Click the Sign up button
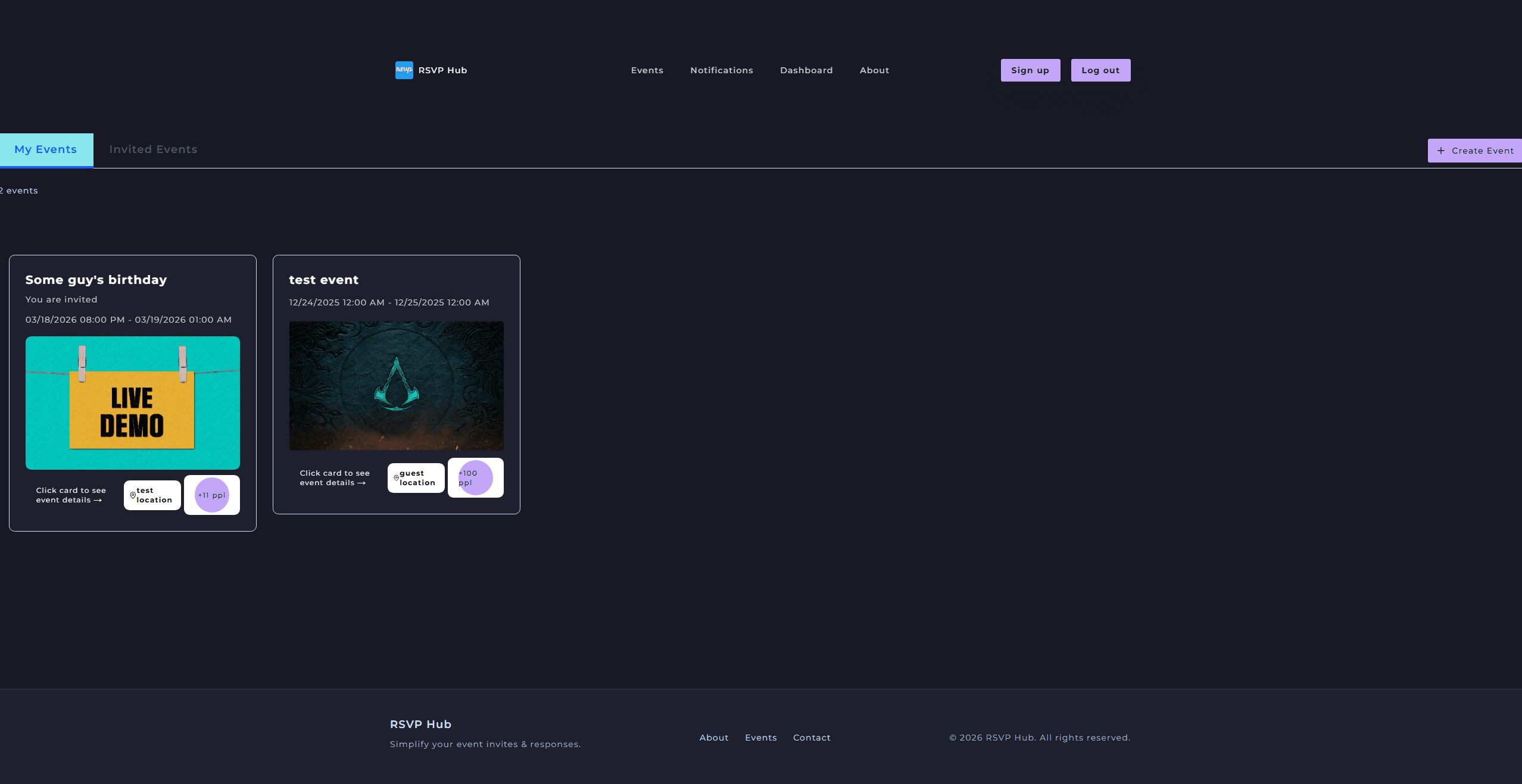Screen dimensions: 1522x784 (x=1030, y=70)
